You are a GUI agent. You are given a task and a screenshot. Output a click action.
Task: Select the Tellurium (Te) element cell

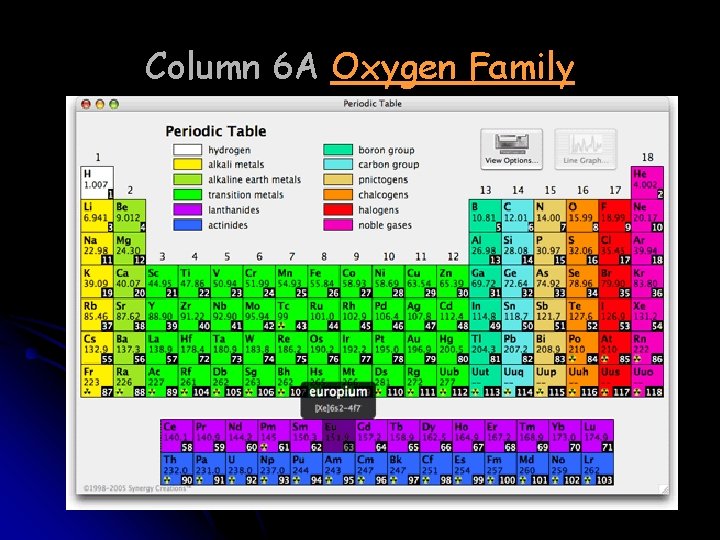583,315
